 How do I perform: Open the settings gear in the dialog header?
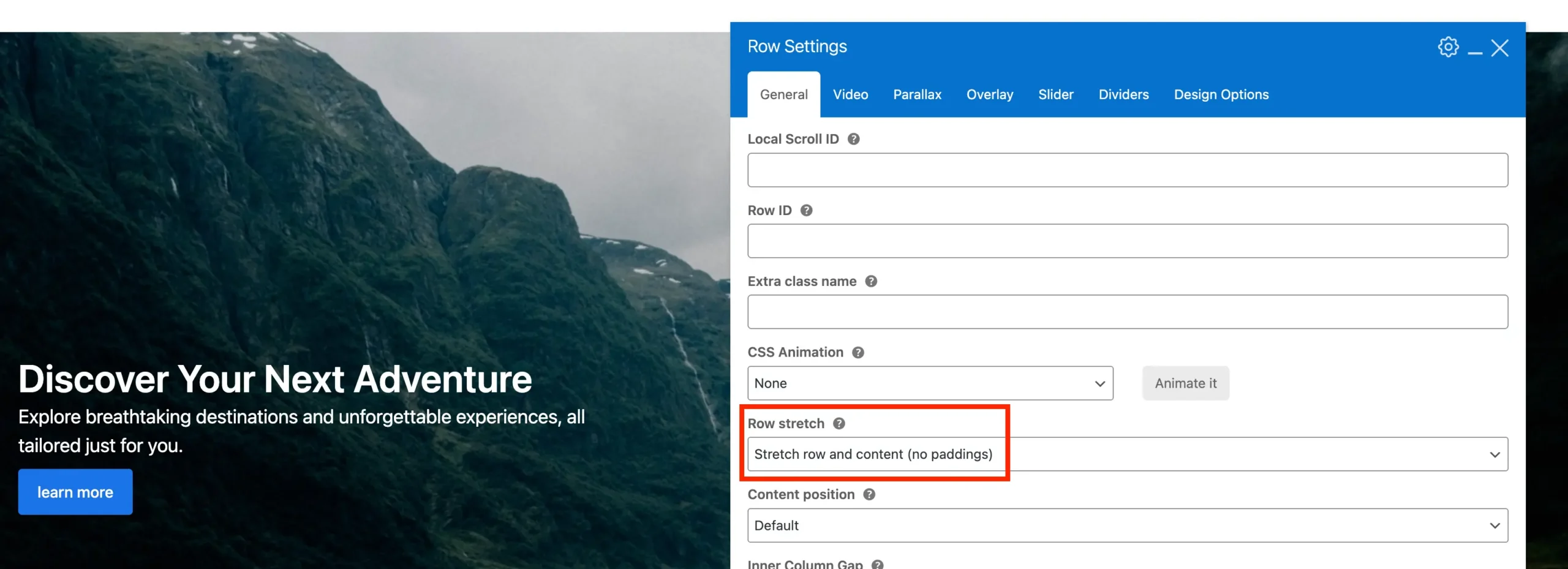1448,47
